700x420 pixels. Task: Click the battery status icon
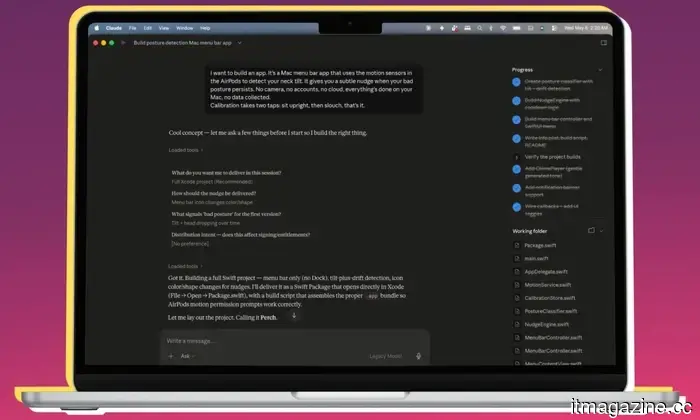tap(517, 28)
